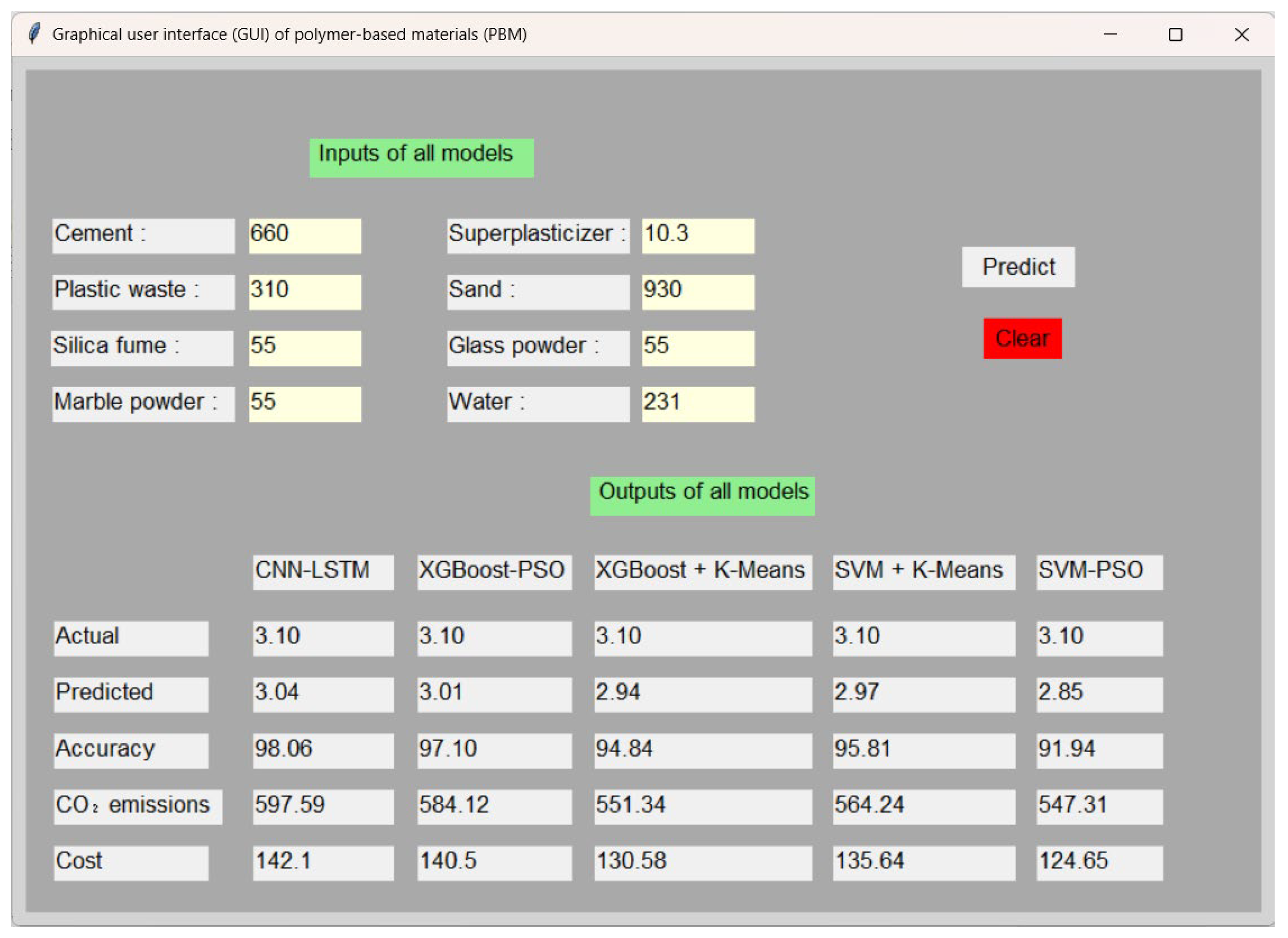The image size is (1288, 938).
Task: Minimize the application window
Action: pos(1110,35)
